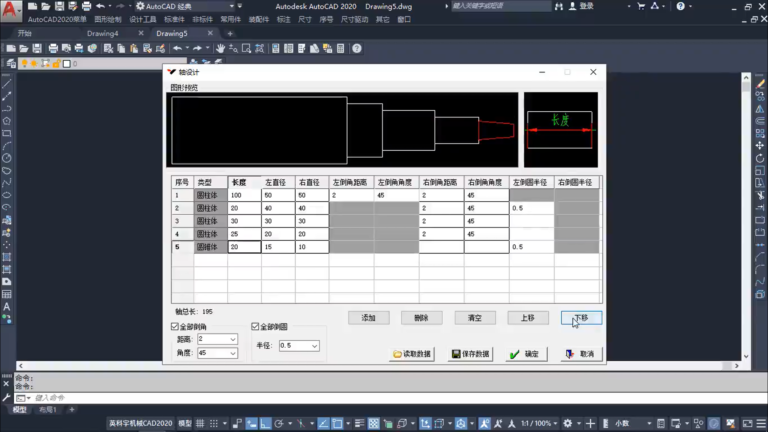Open the 设计工具 menu
768x432 pixels.
point(143,20)
